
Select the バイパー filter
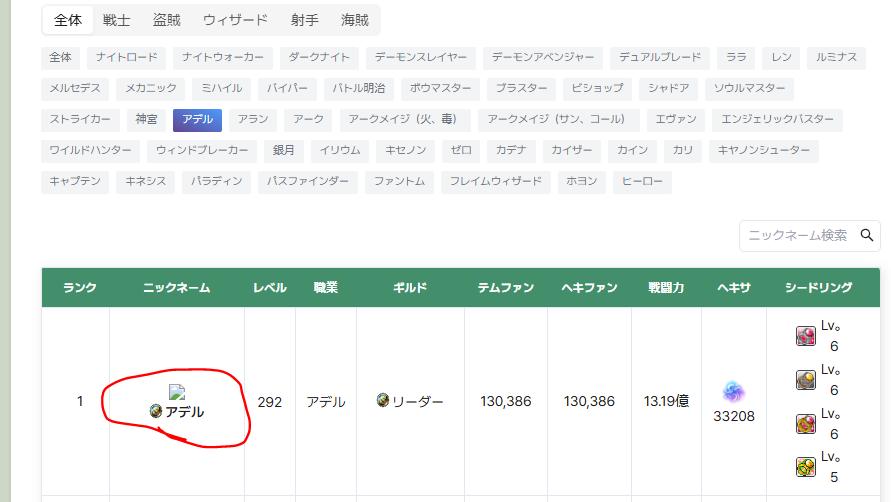tap(287, 89)
